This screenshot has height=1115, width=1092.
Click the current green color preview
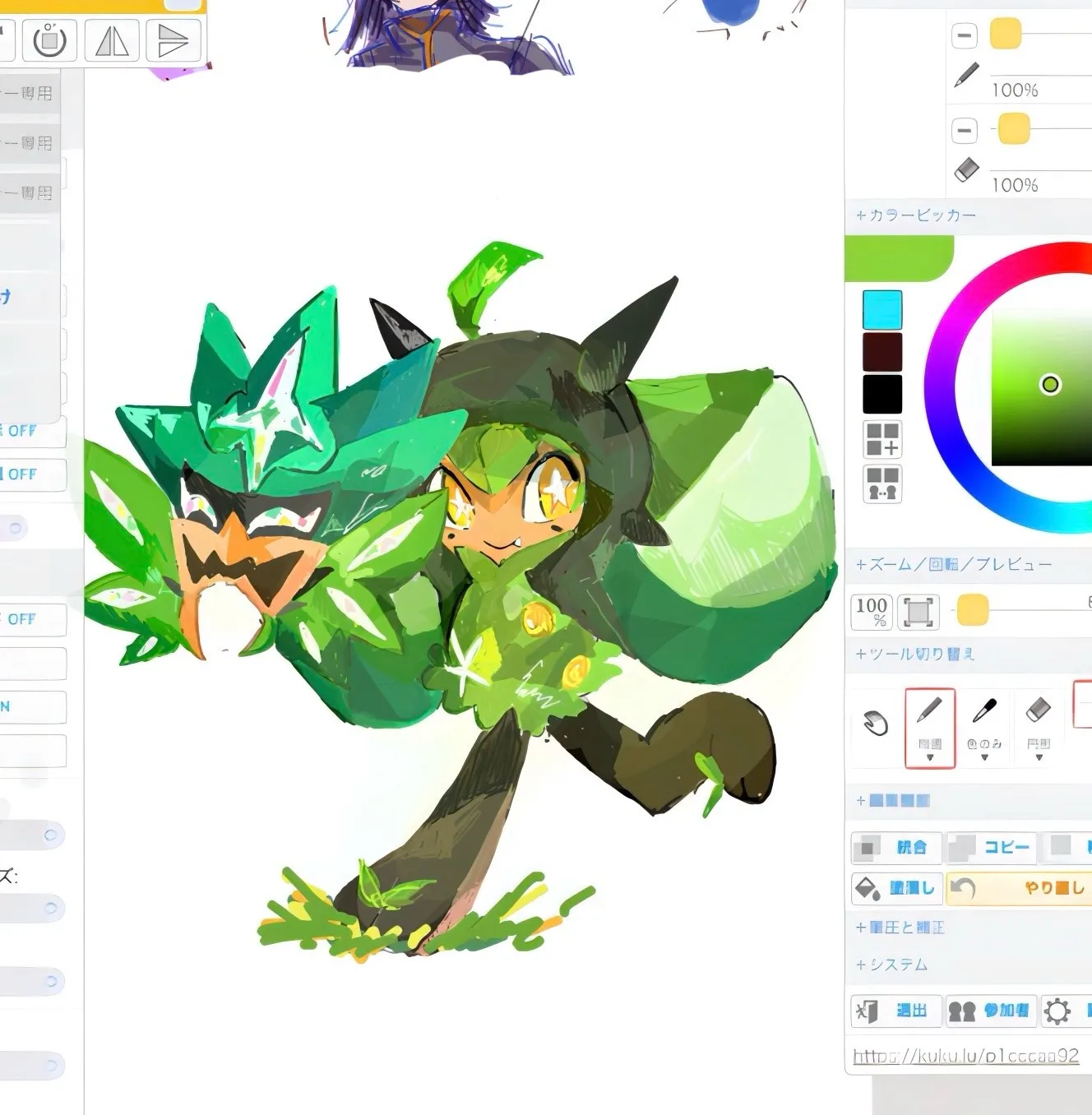899,258
